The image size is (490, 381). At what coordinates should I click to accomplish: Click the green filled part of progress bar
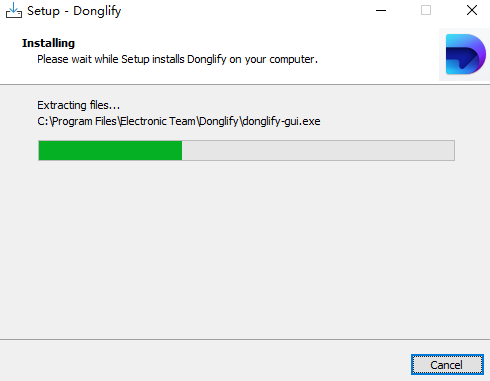click(110, 150)
